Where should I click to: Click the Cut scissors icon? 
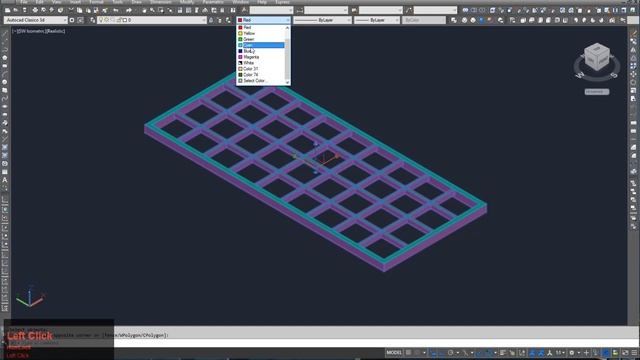click(71, 10)
